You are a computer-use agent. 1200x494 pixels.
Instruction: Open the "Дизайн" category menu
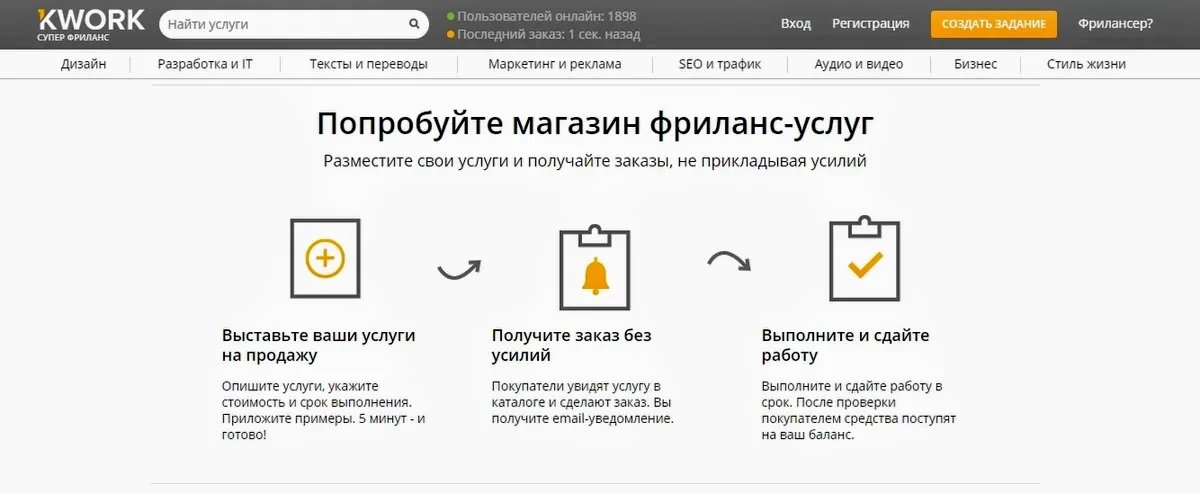[83, 64]
